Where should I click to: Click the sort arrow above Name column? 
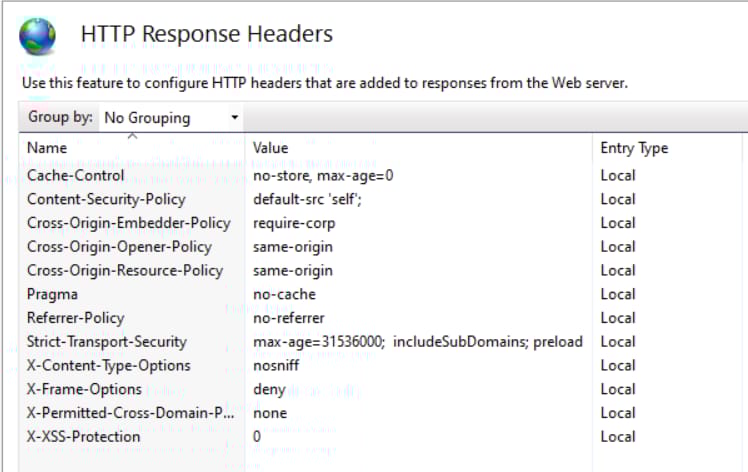pyautogui.click(x=132, y=136)
